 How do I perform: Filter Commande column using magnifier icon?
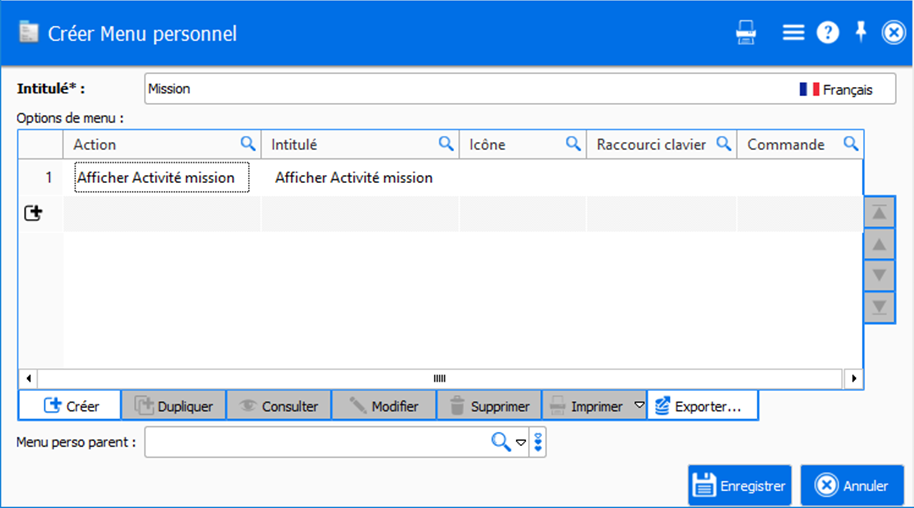coord(851,144)
